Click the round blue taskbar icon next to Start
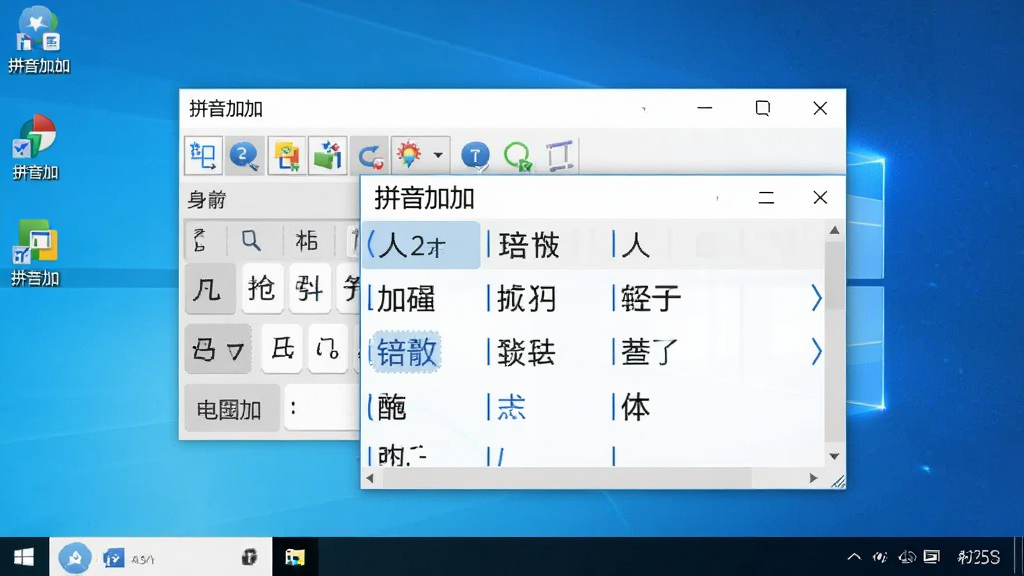1024x576 pixels. [74, 558]
